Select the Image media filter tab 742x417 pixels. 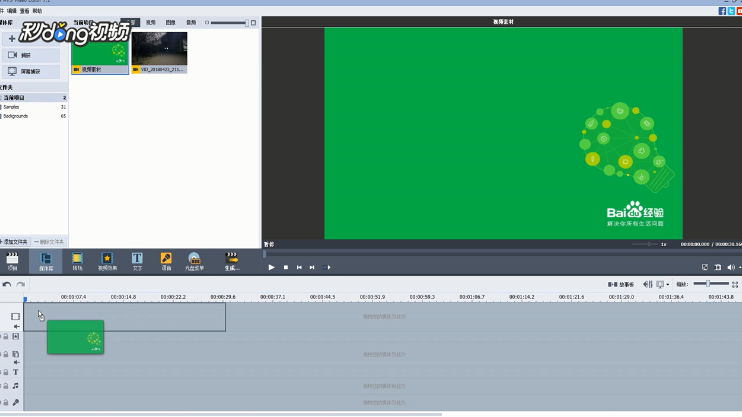(170, 22)
